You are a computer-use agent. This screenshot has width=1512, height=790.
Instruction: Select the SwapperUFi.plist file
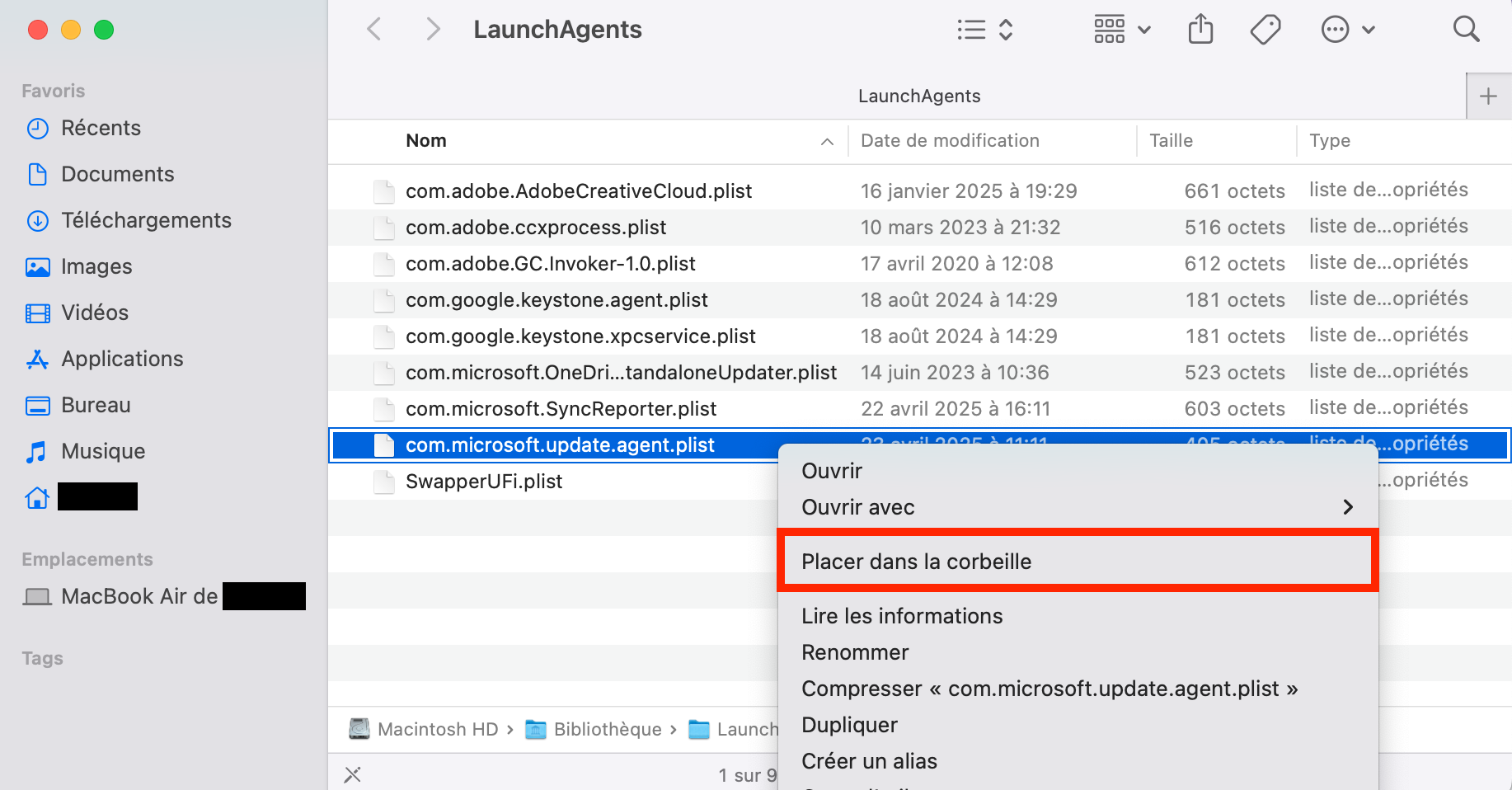(x=484, y=481)
